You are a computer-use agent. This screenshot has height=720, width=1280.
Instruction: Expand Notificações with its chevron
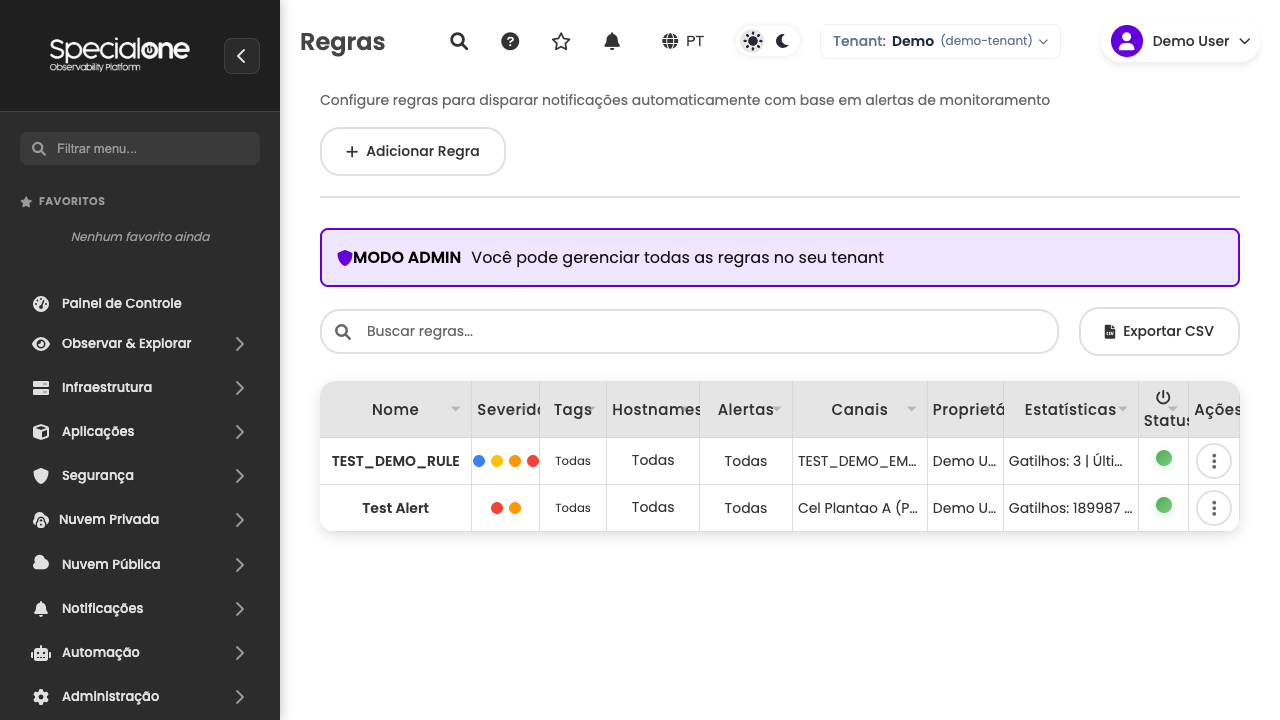(x=240, y=608)
